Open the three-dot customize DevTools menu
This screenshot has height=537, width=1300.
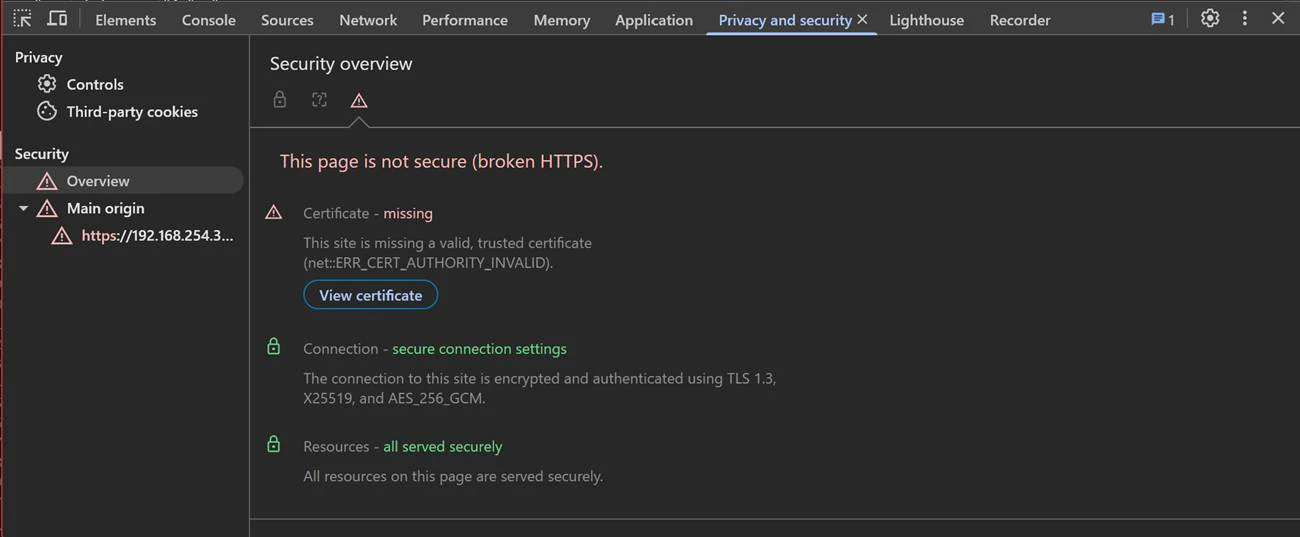(x=1245, y=19)
